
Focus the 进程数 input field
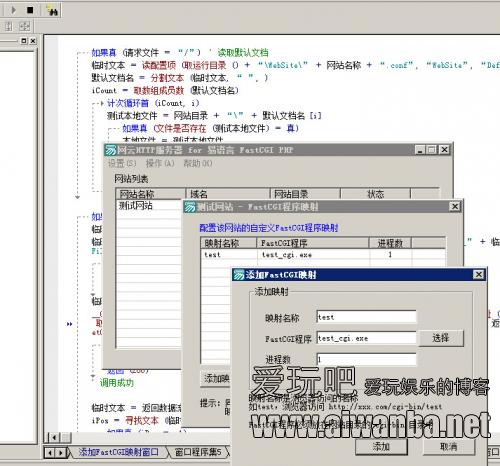tap(366, 359)
